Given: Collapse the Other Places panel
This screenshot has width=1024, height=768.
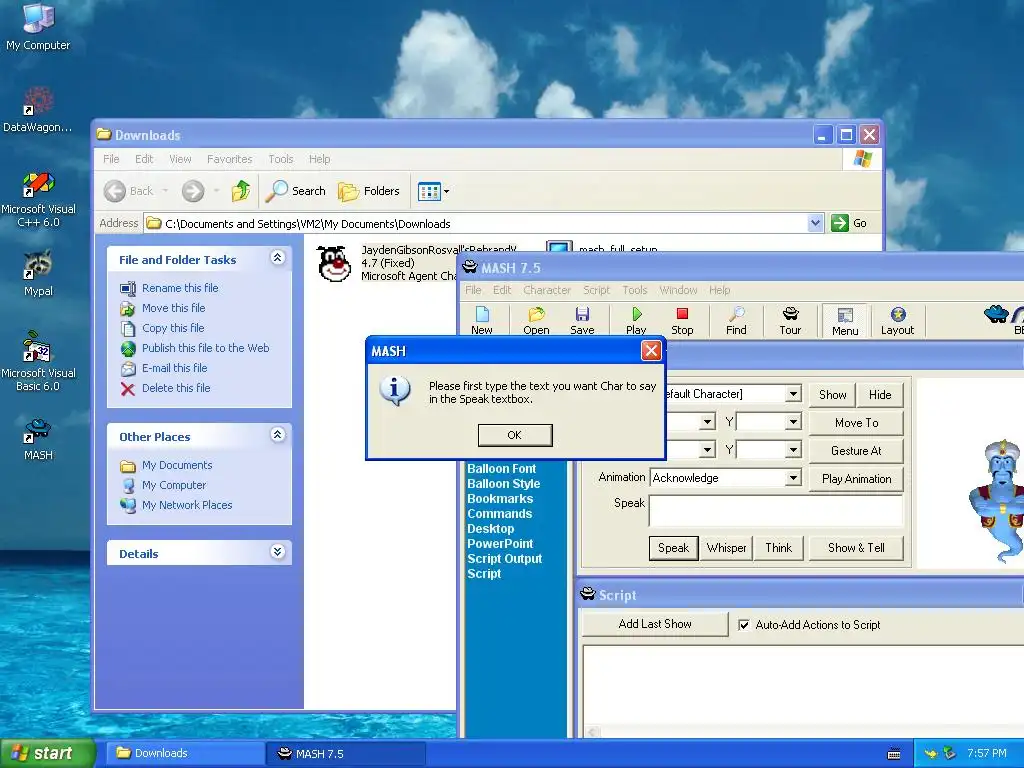Looking at the screenshot, I should click(278, 435).
